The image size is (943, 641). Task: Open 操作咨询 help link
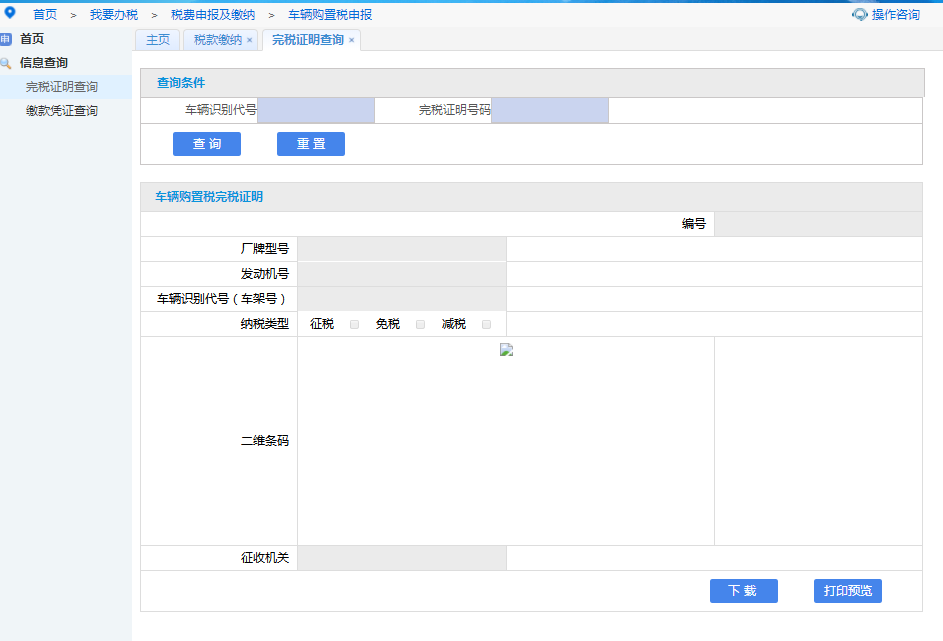(895, 15)
